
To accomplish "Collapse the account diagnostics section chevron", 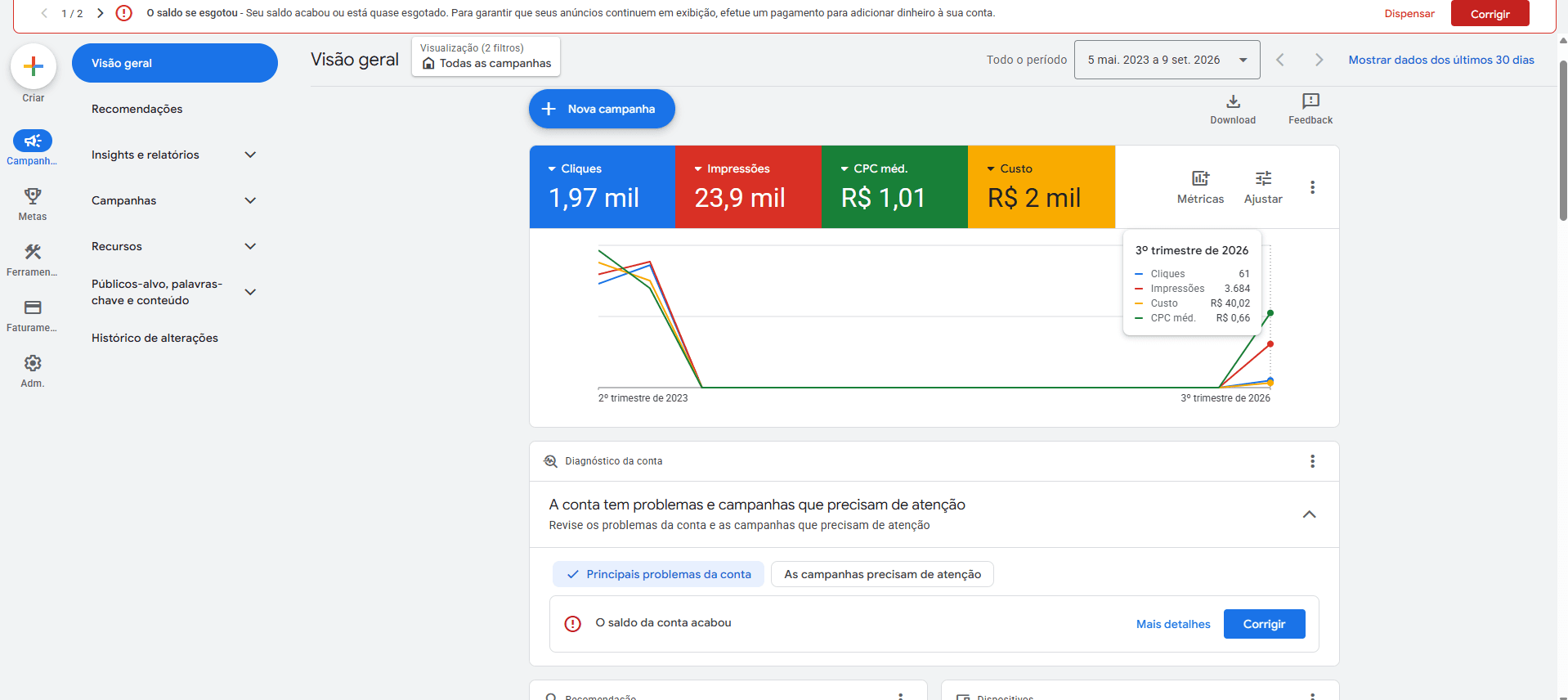I will click(x=1309, y=514).
